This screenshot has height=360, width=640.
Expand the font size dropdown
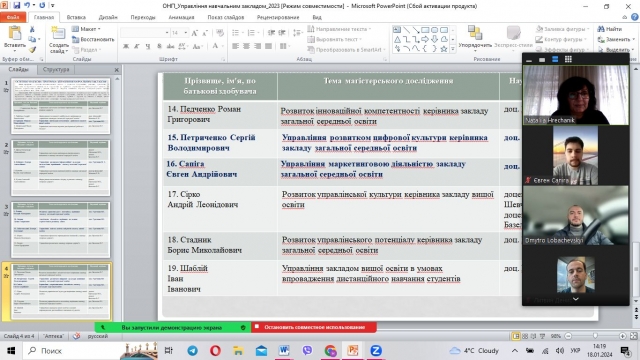click(186, 33)
